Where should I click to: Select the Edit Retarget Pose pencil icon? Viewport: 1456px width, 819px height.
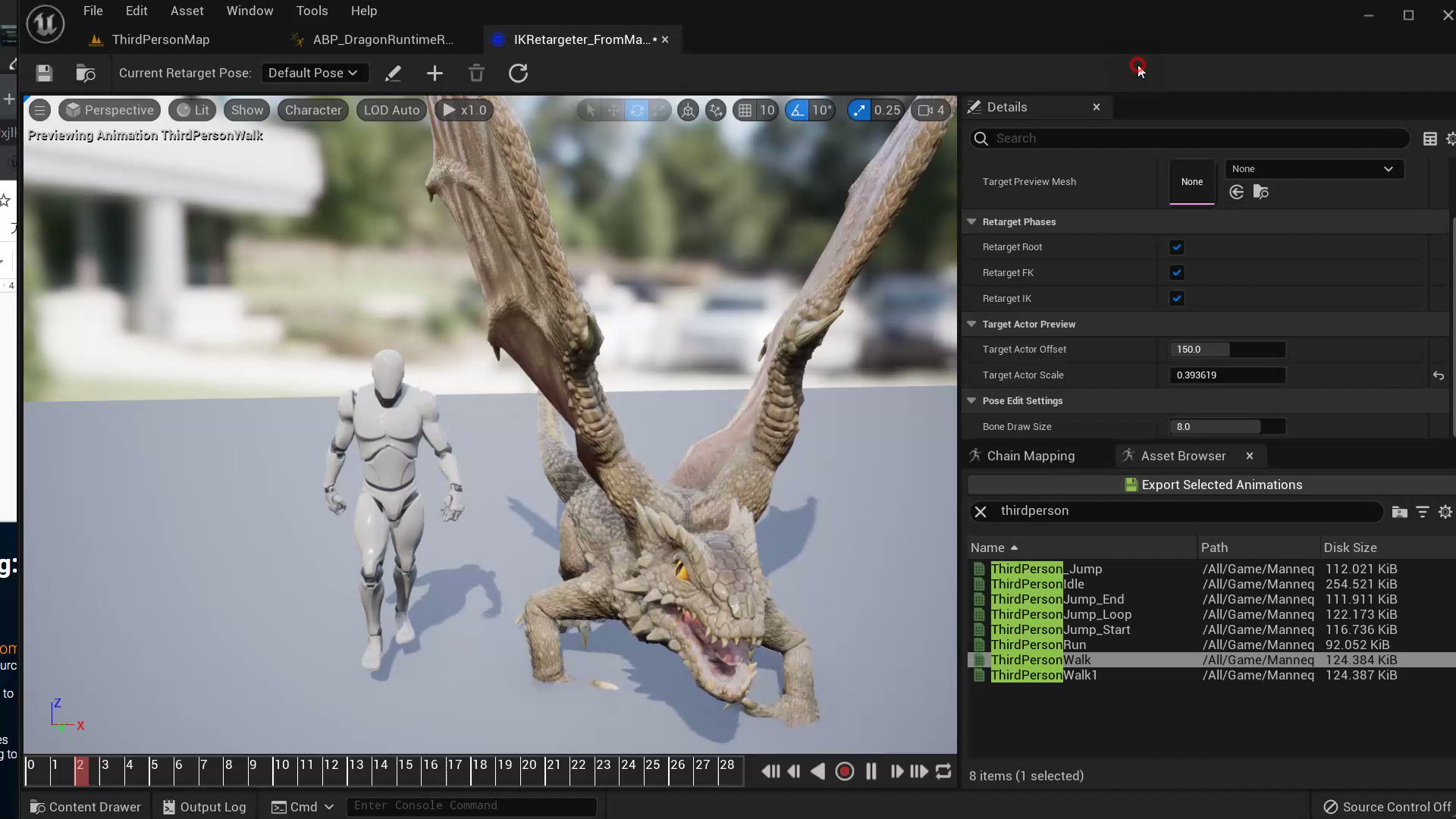point(393,73)
